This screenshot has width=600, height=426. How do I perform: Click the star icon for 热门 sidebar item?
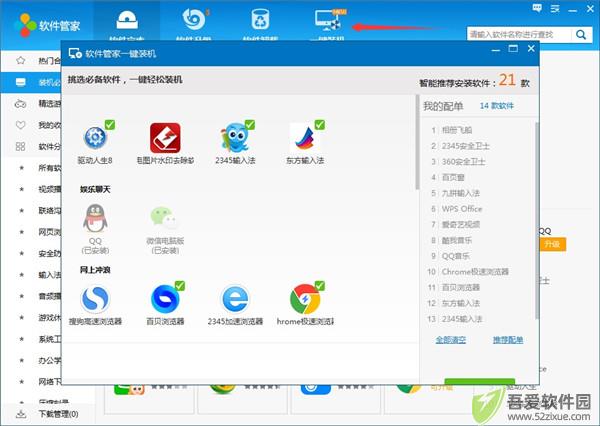click(21, 60)
